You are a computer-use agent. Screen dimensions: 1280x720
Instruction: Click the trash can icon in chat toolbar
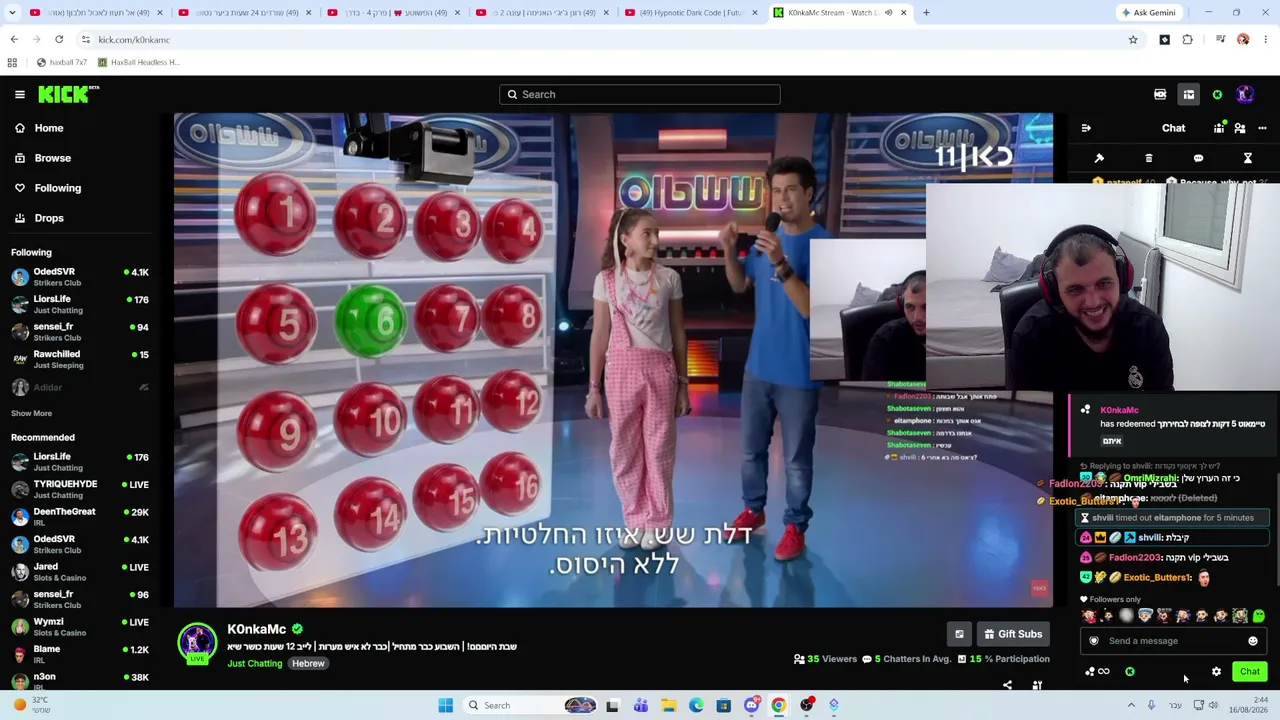(1148, 158)
